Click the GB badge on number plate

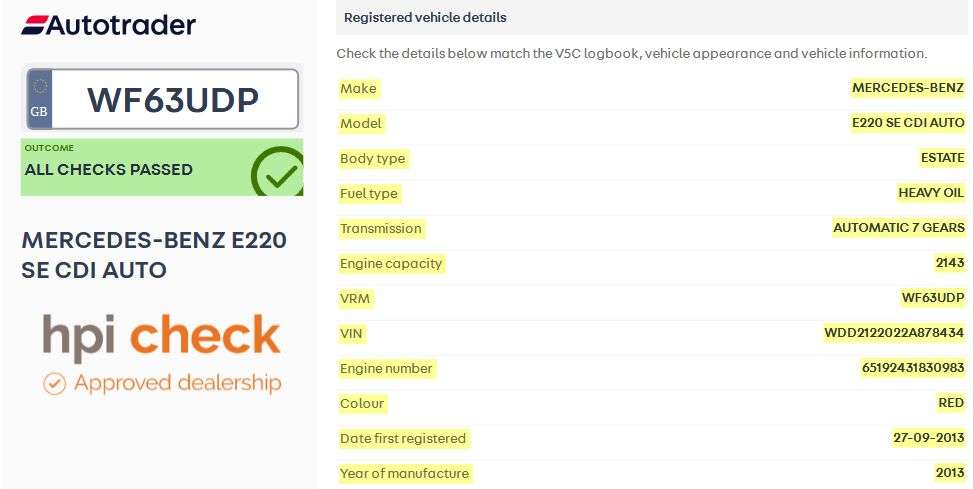[x=39, y=99]
